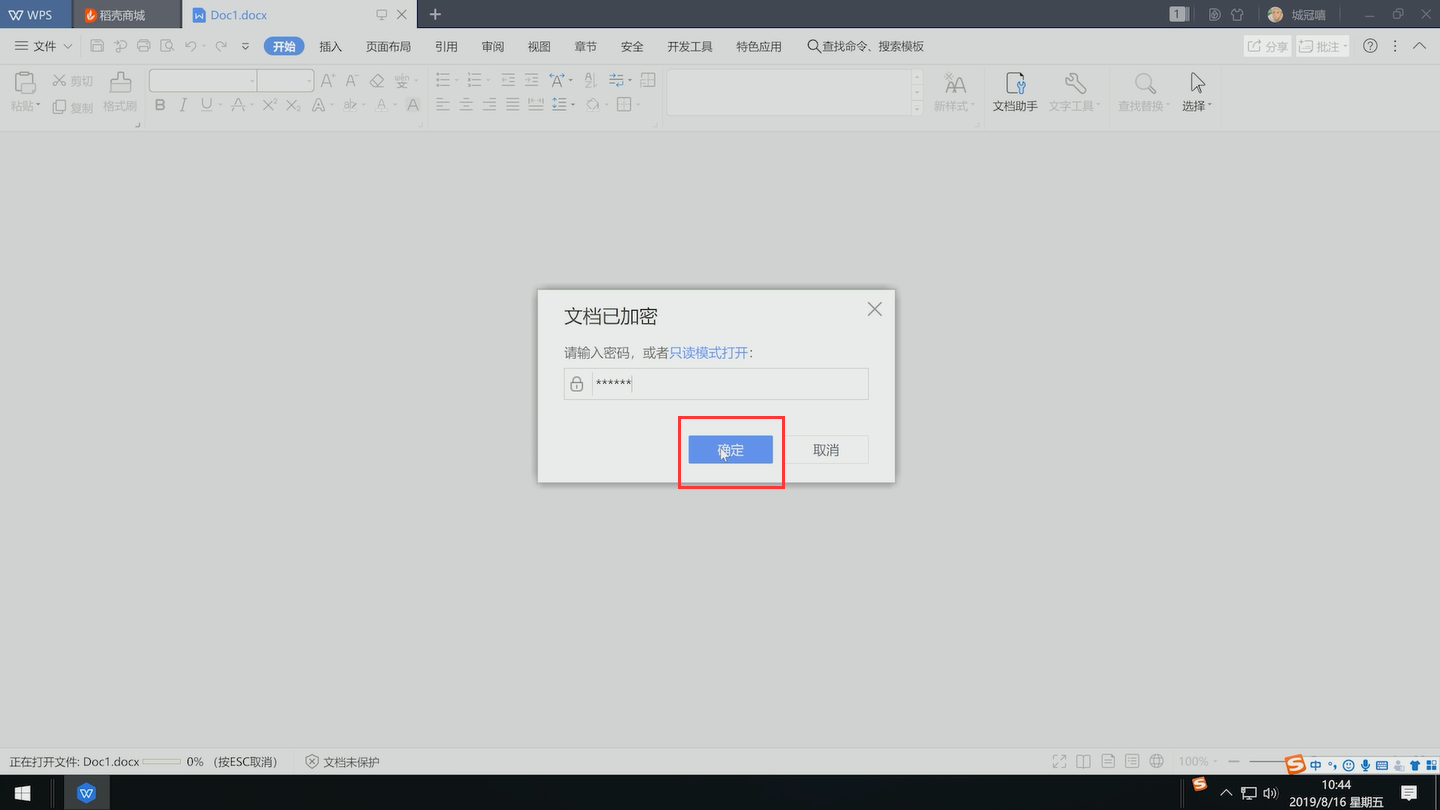Close the 文档已加密 dialog with the X
1440x810 pixels.
point(874,309)
